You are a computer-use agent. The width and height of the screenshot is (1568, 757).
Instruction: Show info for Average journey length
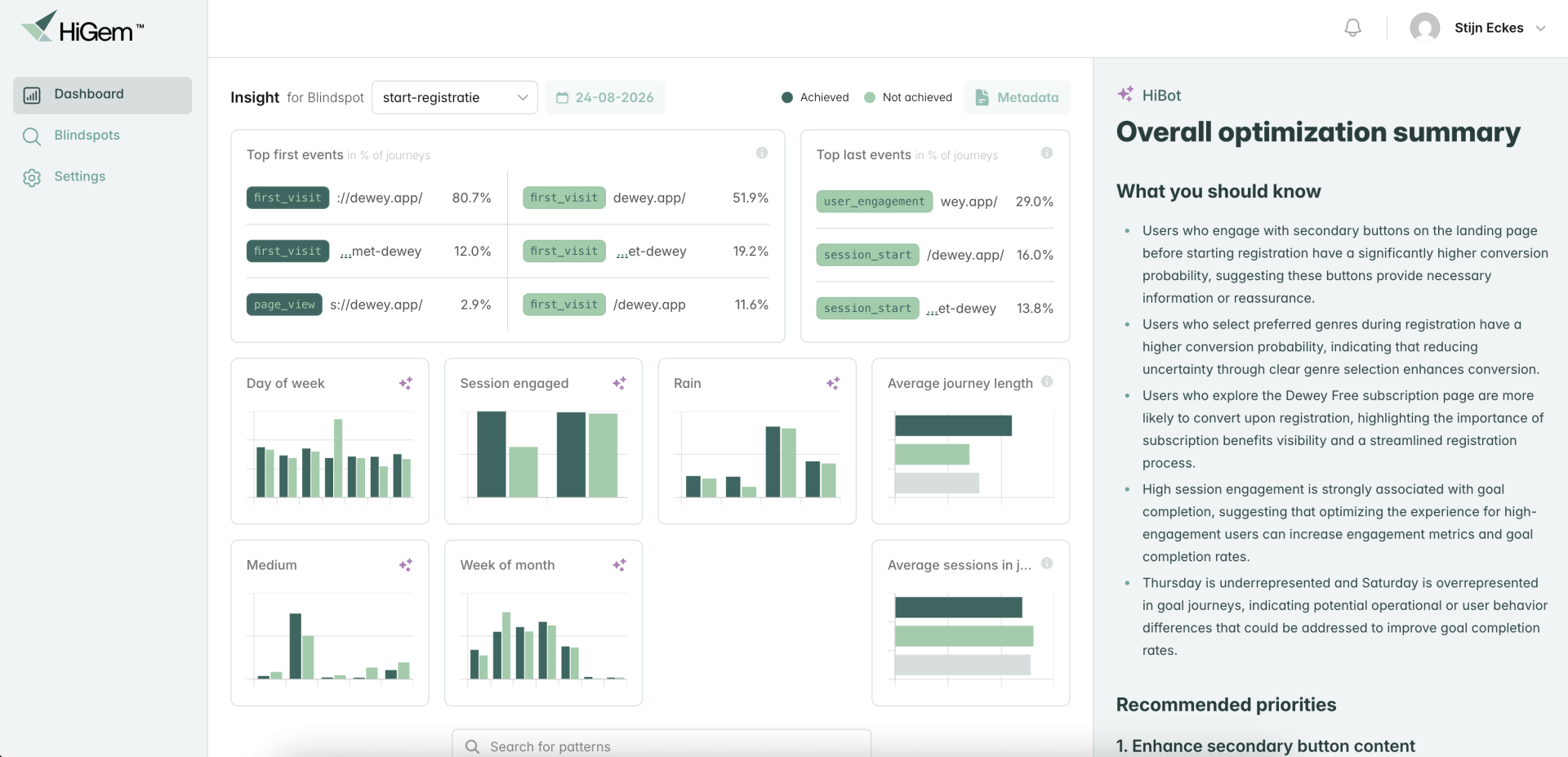pyautogui.click(x=1047, y=381)
